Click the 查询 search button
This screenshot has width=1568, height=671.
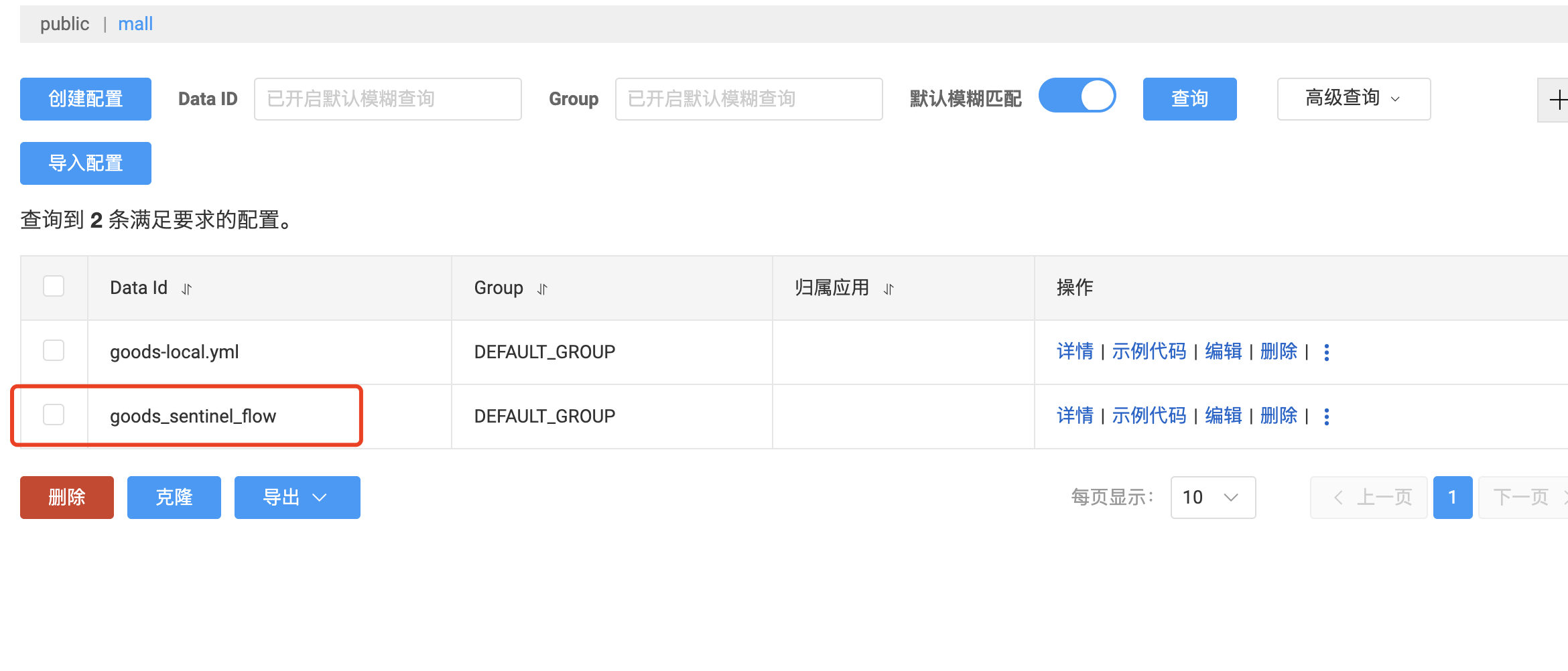click(x=1189, y=99)
